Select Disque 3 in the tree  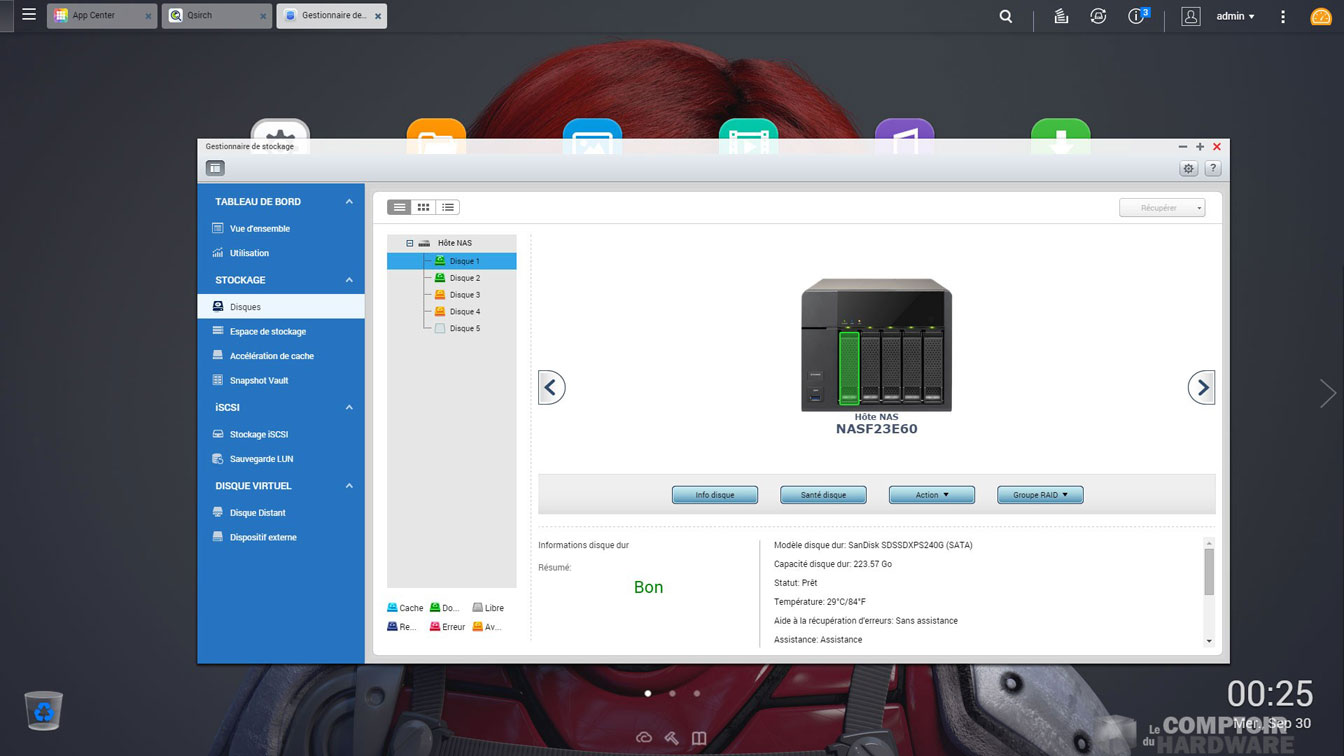(464, 295)
